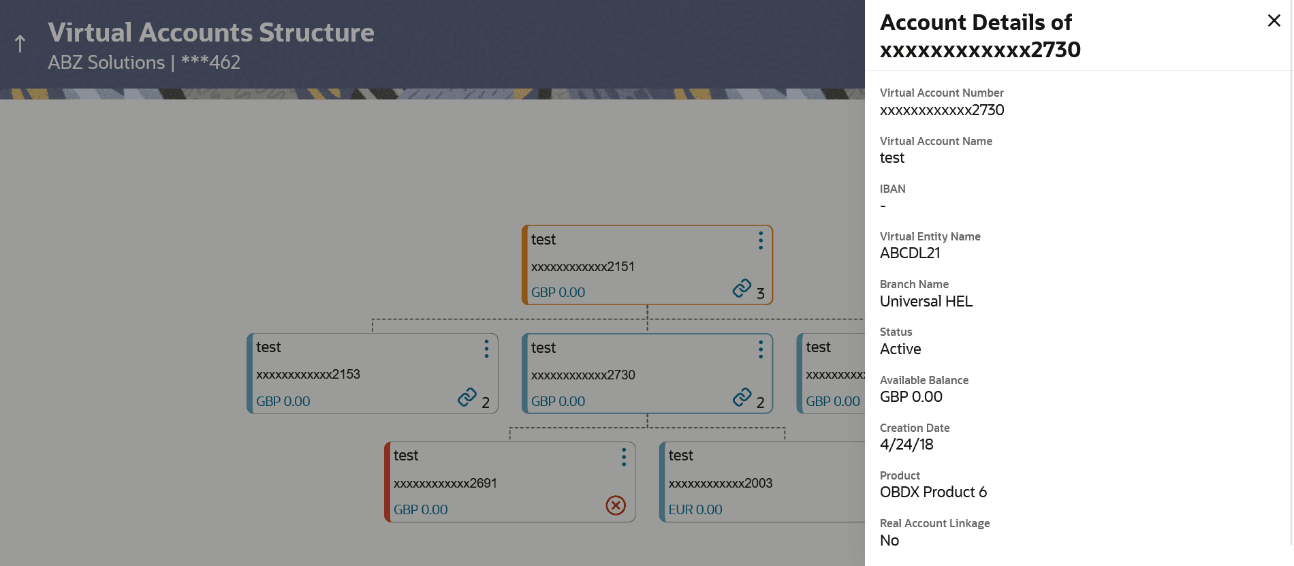1294x566 pixels.
Task: Select account number xxxxxxxxxxxx2730 in tree
Action: tap(583, 375)
